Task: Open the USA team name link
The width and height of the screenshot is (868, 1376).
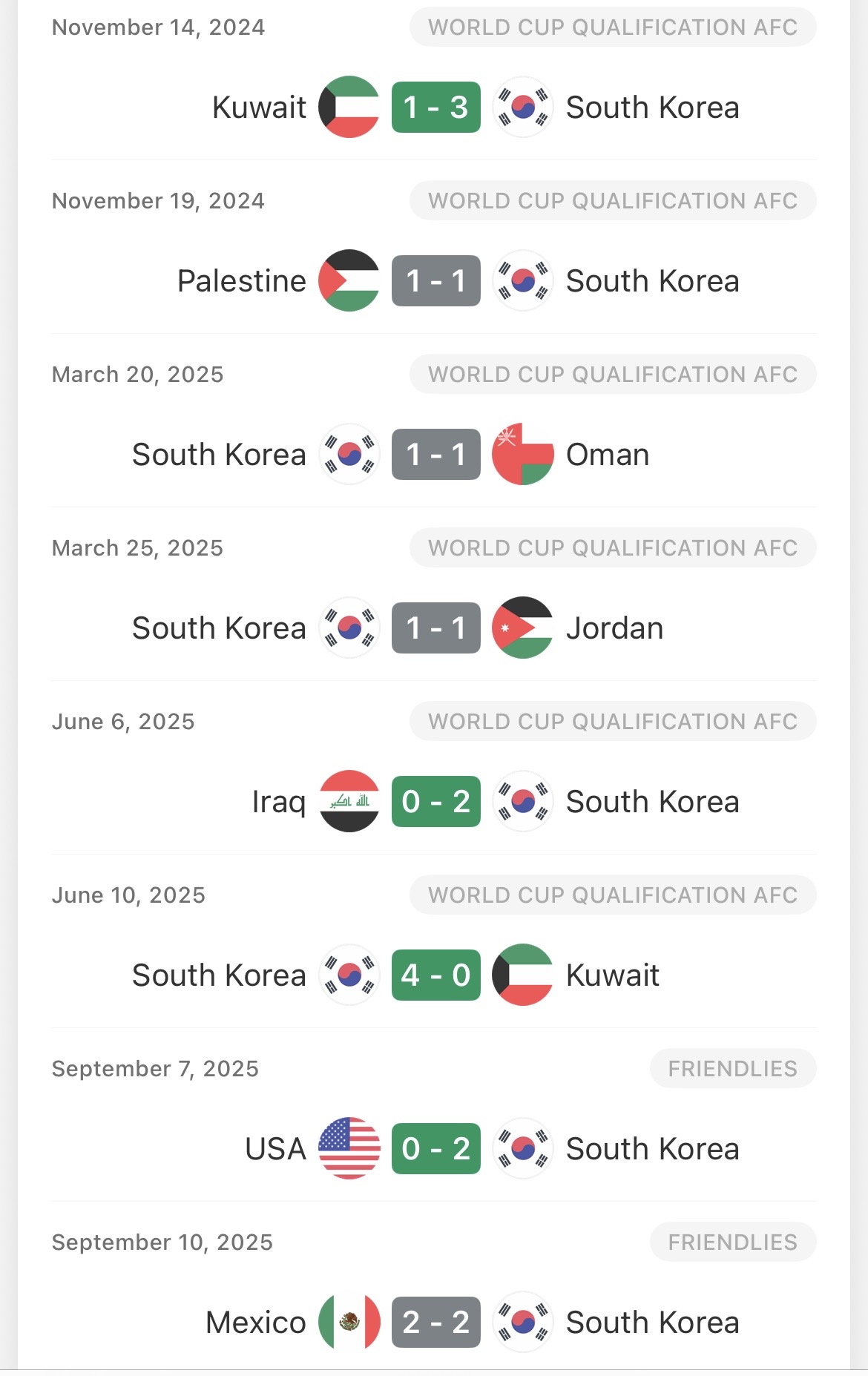Action: (x=275, y=1149)
